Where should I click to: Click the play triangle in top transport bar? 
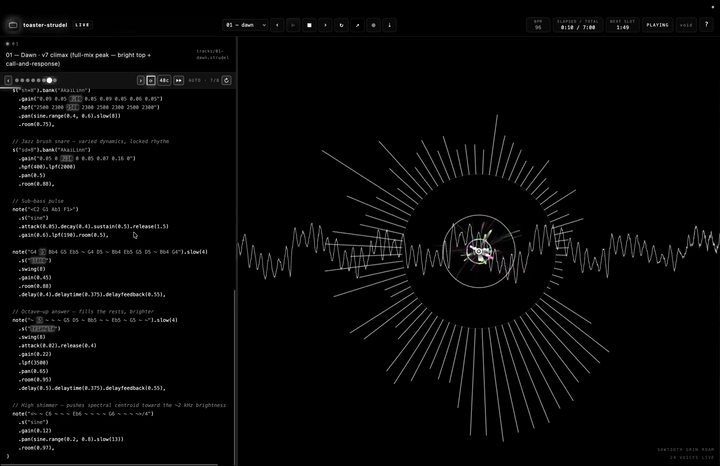293,25
